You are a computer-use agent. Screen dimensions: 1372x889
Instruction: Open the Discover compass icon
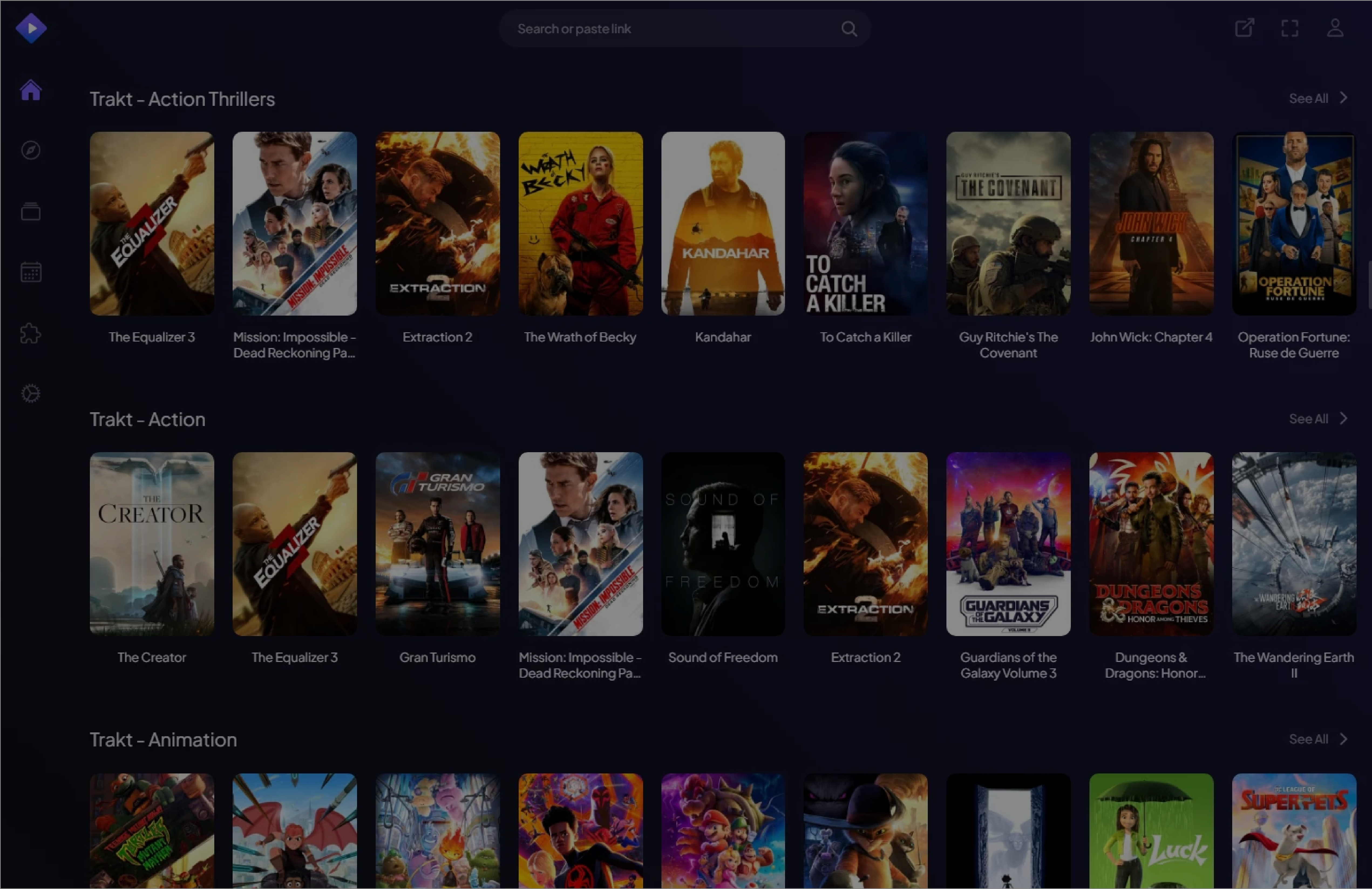(x=30, y=150)
